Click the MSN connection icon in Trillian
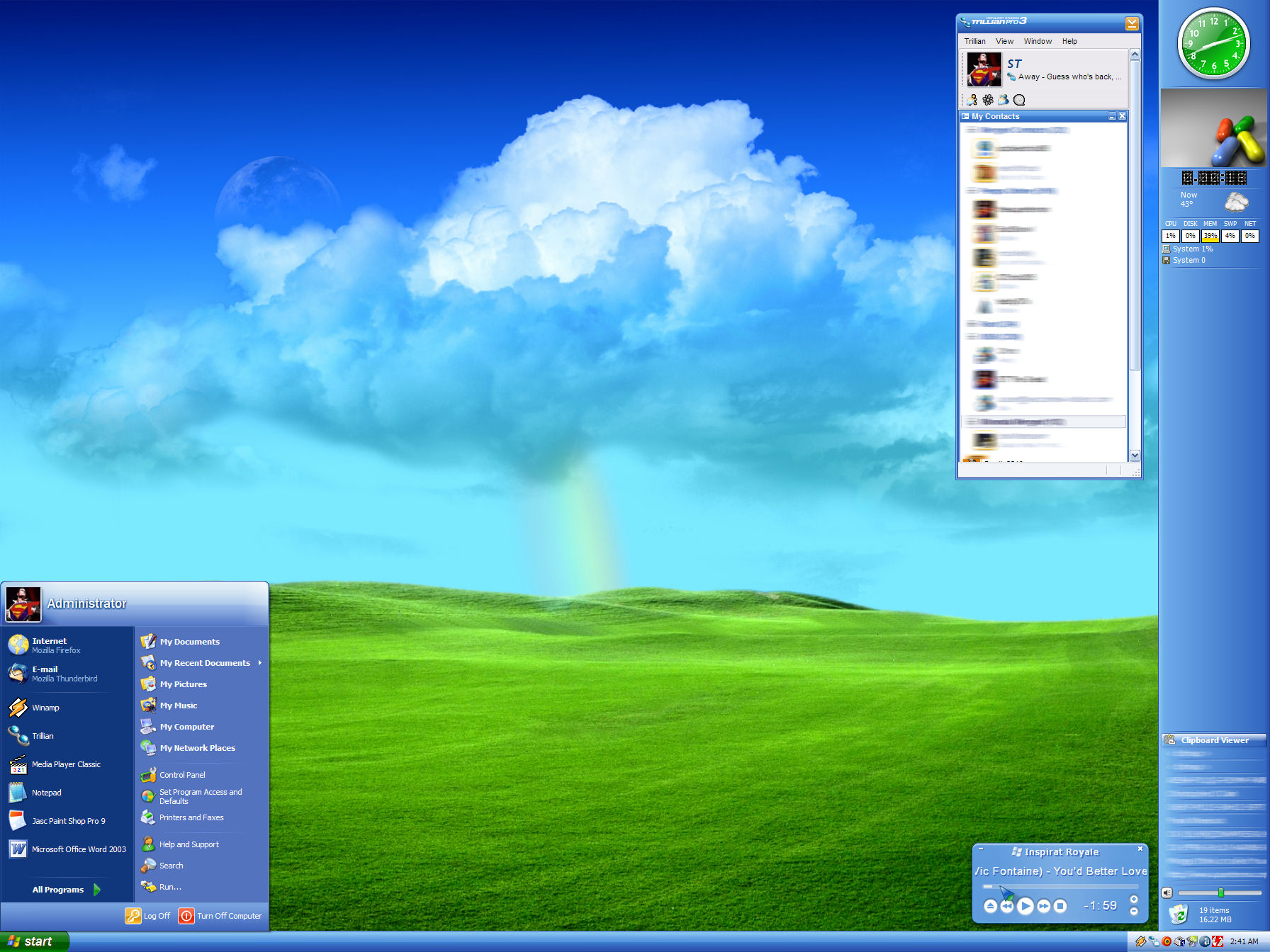 (x=1004, y=100)
